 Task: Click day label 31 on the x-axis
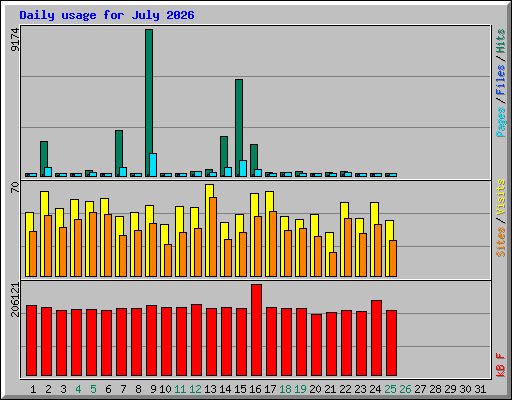click(x=481, y=389)
